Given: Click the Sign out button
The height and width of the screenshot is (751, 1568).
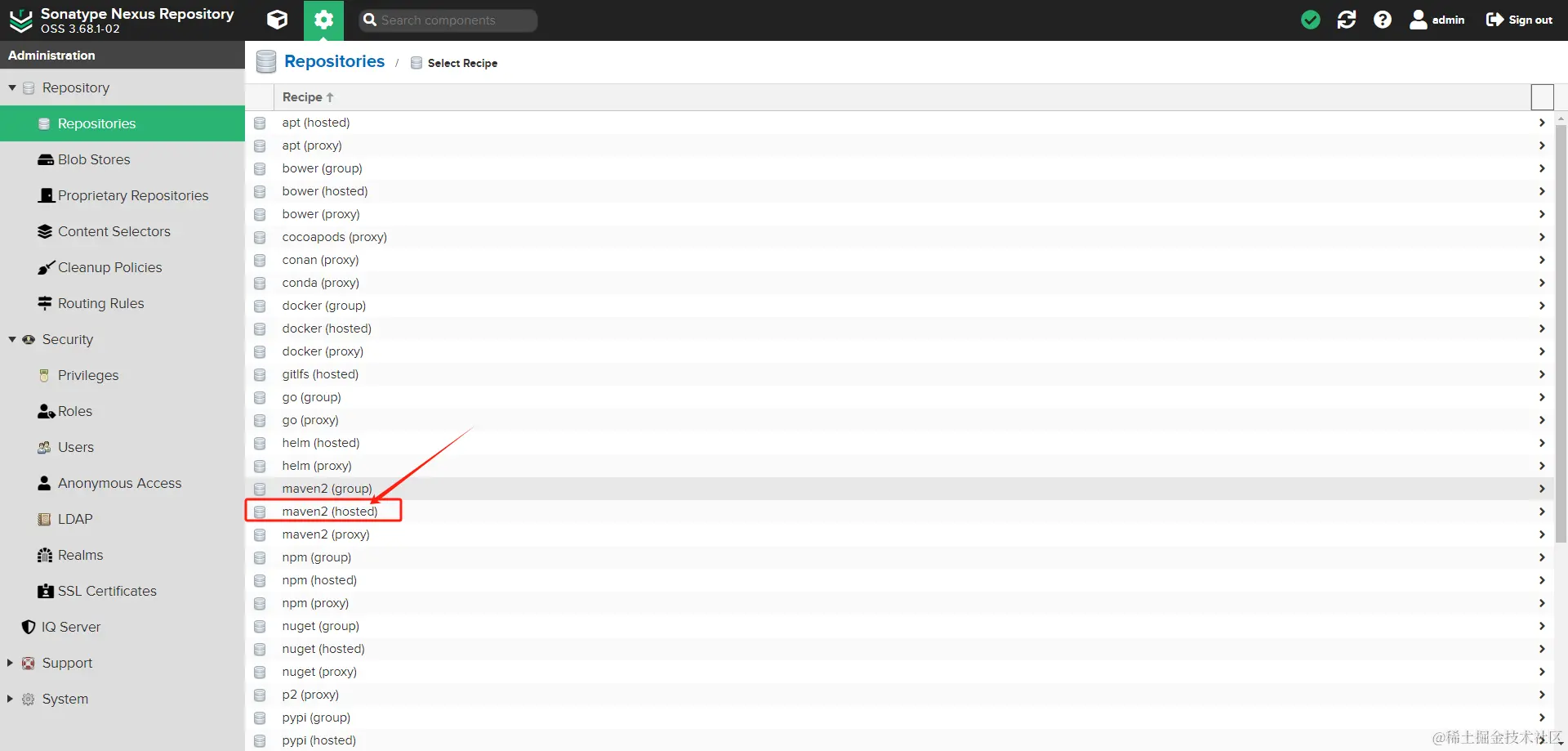Looking at the screenshot, I should tap(1519, 20).
